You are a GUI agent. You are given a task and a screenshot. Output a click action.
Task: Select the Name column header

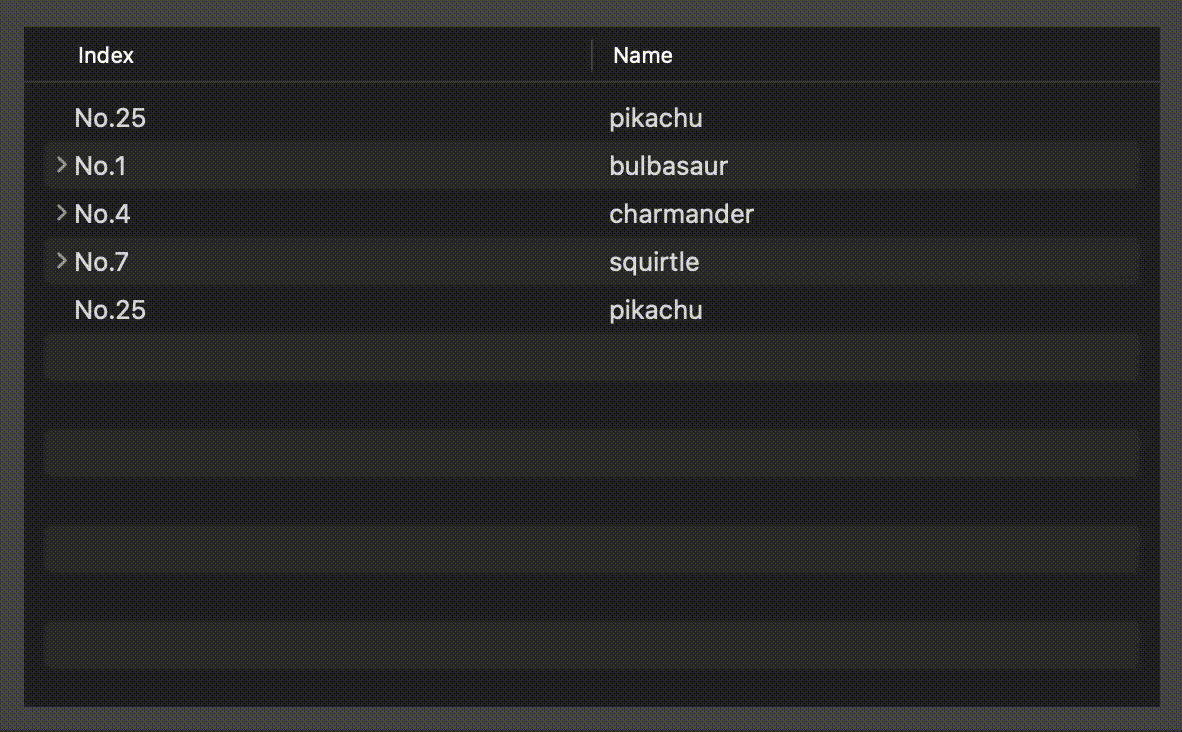coord(642,56)
